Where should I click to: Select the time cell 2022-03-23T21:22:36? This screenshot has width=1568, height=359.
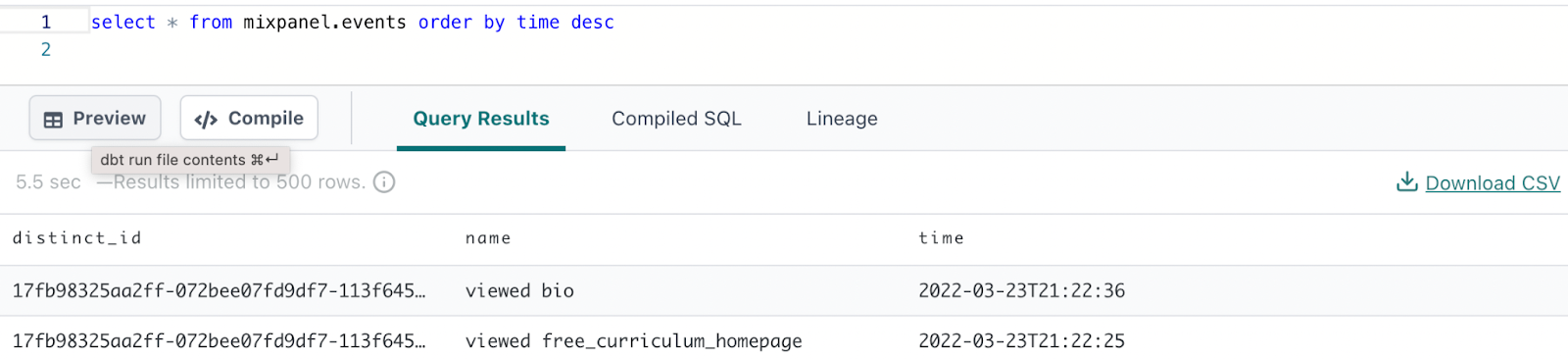pos(1021,290)
